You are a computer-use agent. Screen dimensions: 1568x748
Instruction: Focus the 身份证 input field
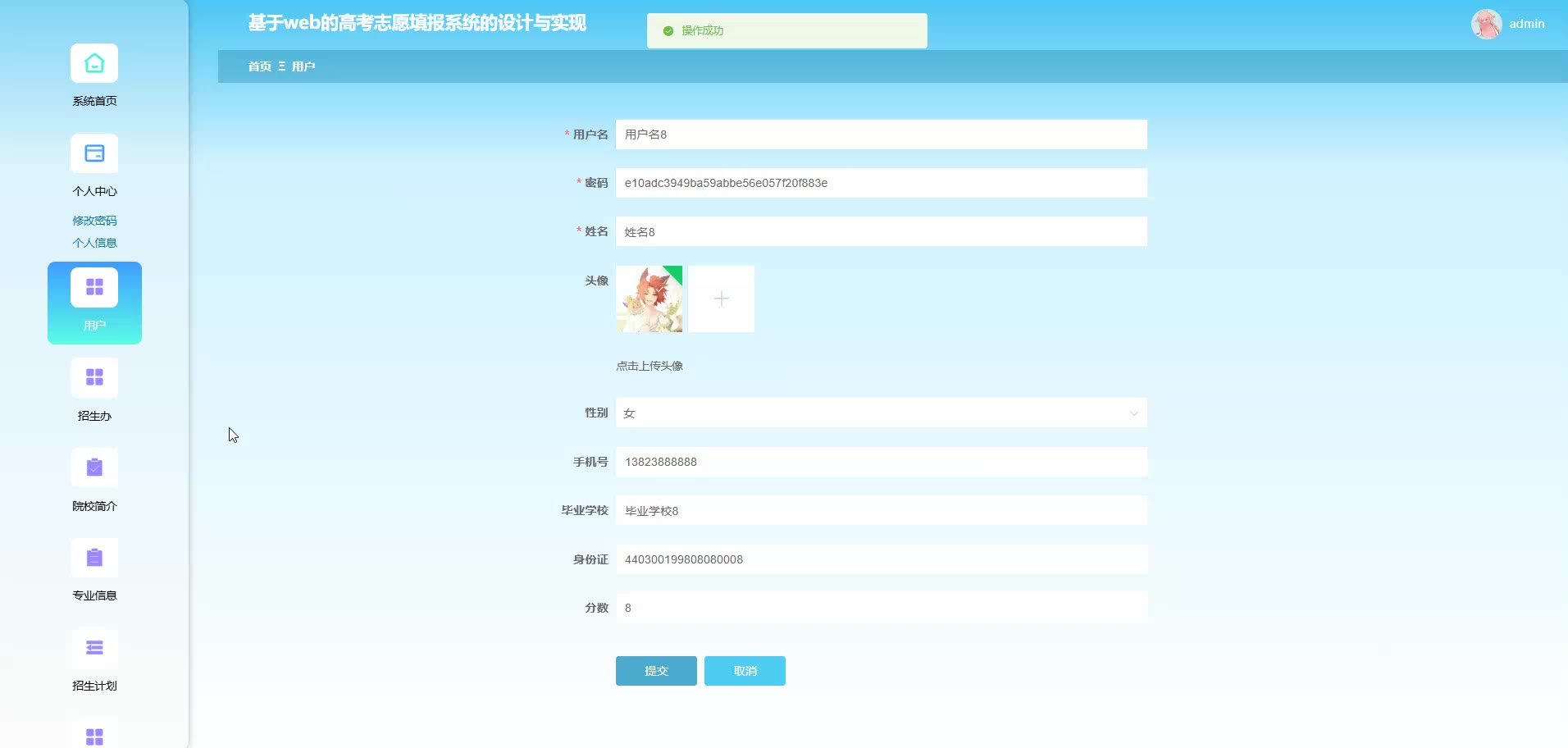[x=882, y=559]
